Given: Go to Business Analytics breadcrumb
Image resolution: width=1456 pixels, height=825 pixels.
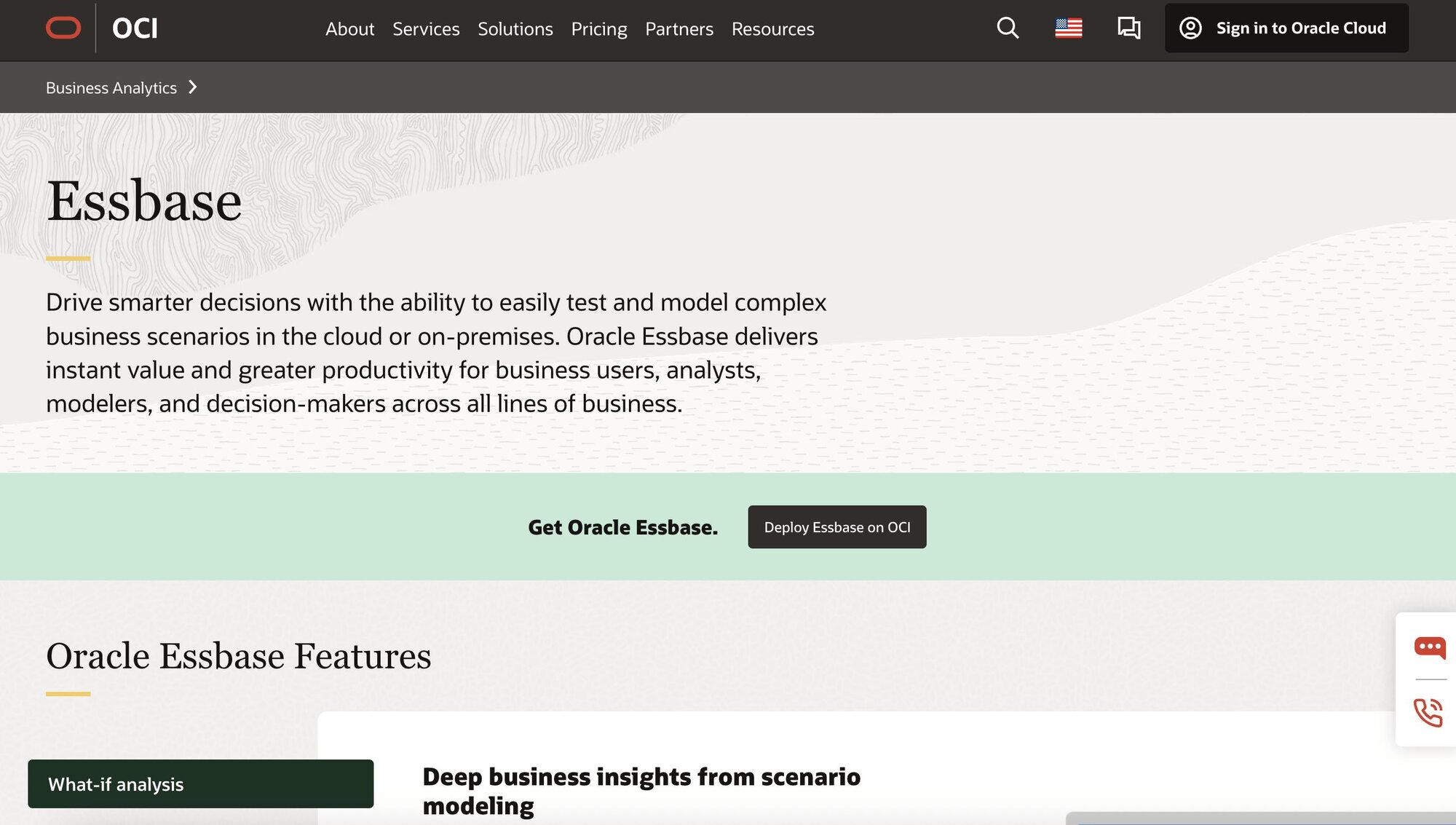Looking at the screenshot, I should tap(111, 87).
